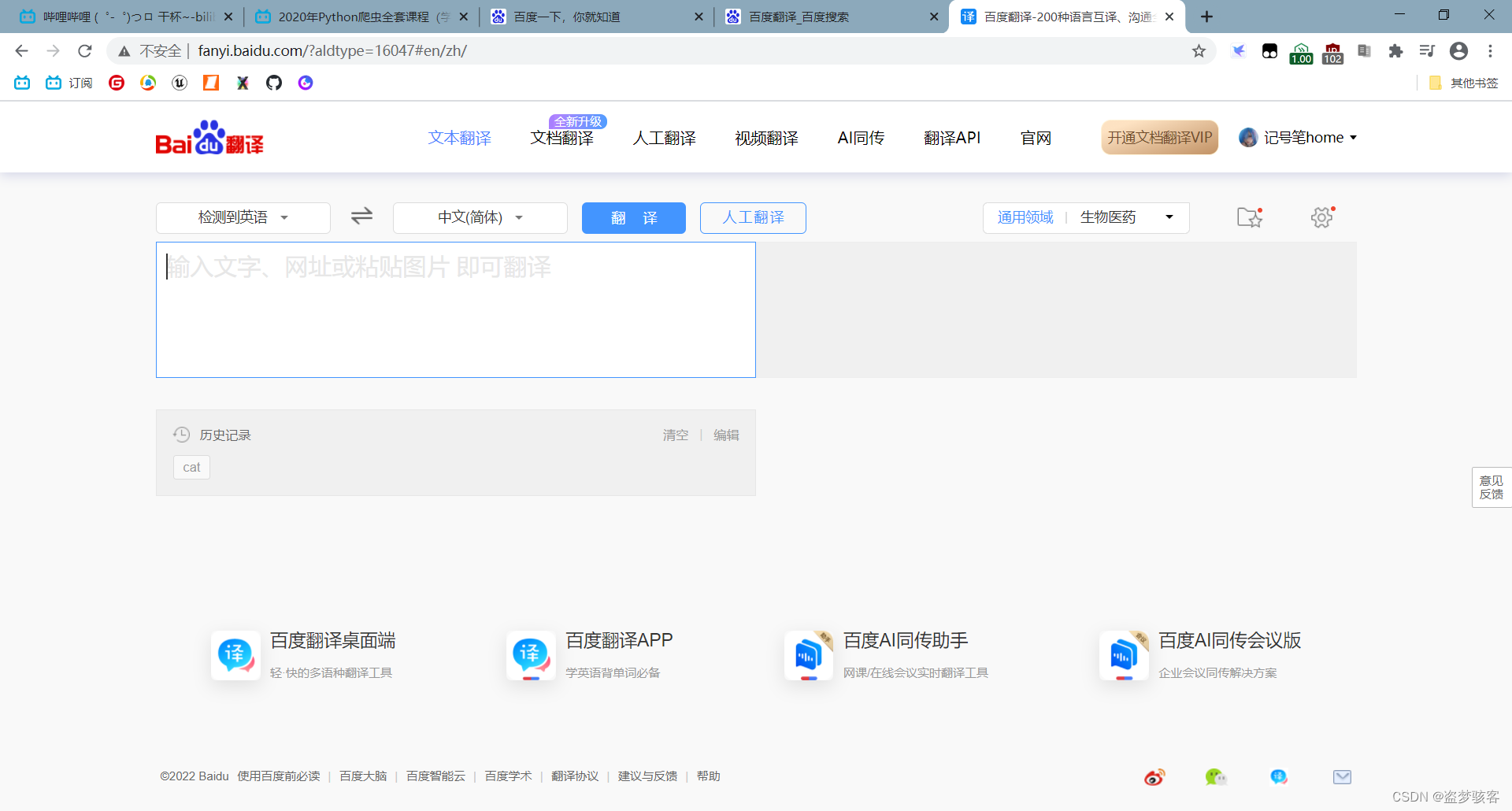Select the 生物医药 domain option
Image resolution: width=1512 pixels, height=811 pixels.
(x=1108, y=217)
